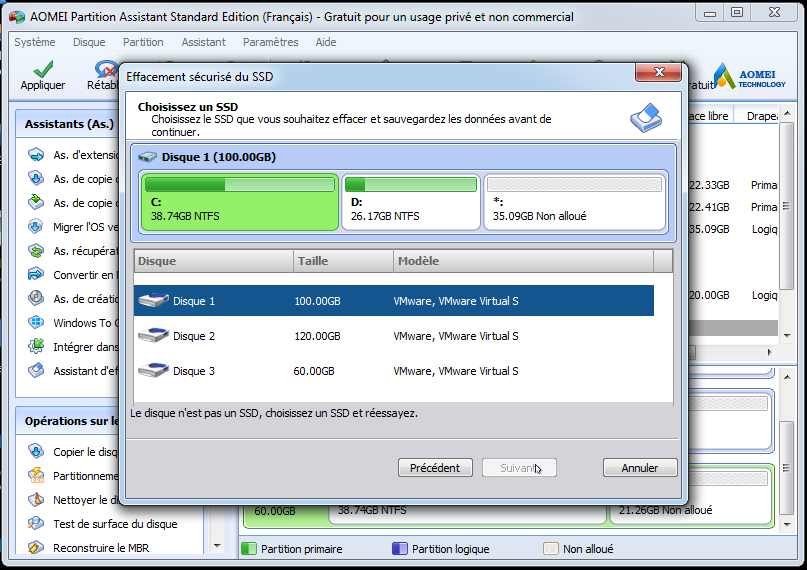Click the Migrer l'OS icon
Screen dimensions: 807x570
(36, 226)
